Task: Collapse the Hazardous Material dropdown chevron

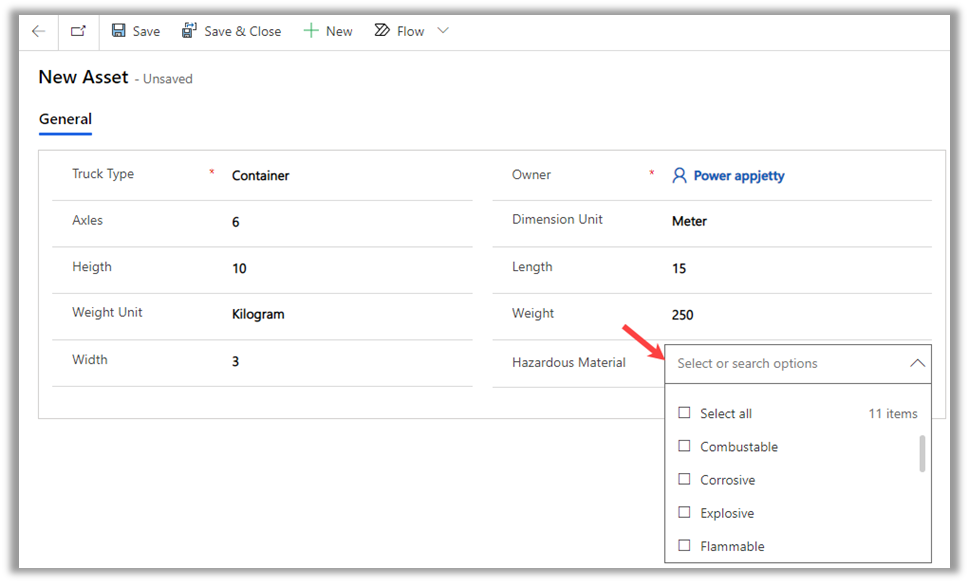Action: 917,364
